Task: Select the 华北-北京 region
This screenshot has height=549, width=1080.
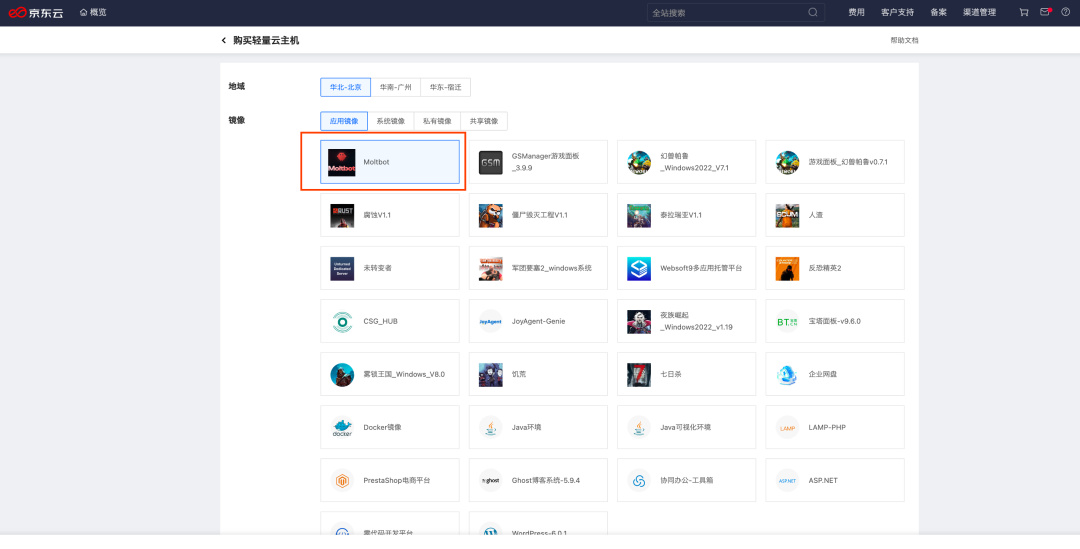Action: (x=345, y=87)
